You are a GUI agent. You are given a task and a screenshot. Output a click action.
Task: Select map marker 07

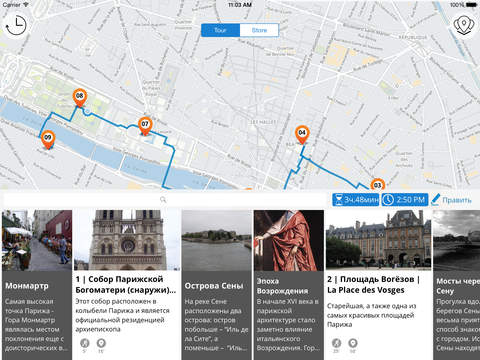pyautogui.click(x=145, y=126)
